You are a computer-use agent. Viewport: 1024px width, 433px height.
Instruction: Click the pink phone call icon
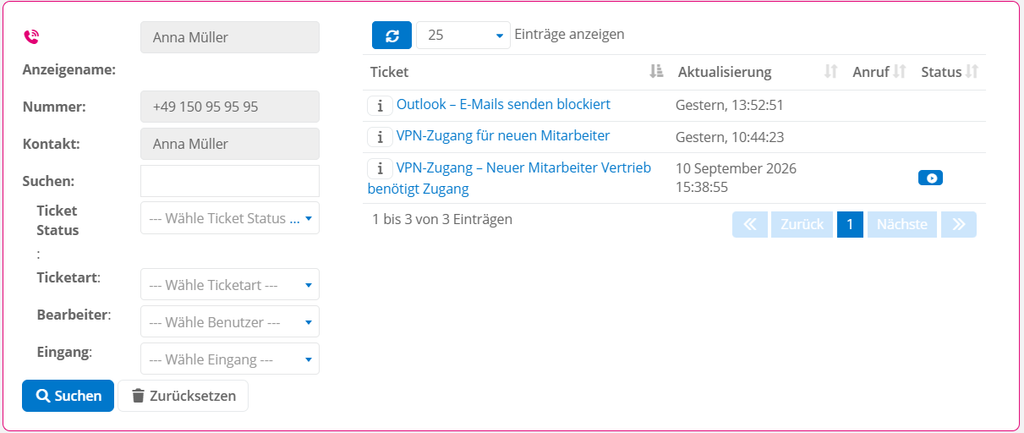click(x=31, y=37)
